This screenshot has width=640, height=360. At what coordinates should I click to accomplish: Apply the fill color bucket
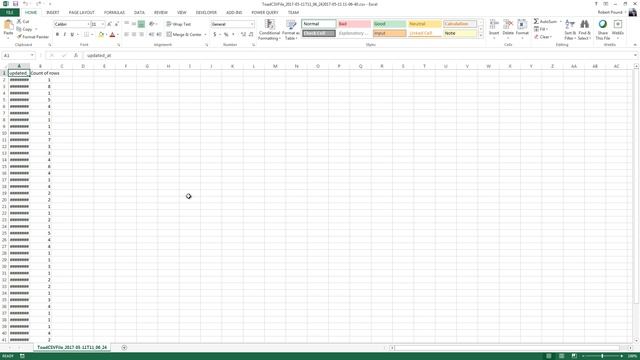pyautogui.click(x=101, y=35)
